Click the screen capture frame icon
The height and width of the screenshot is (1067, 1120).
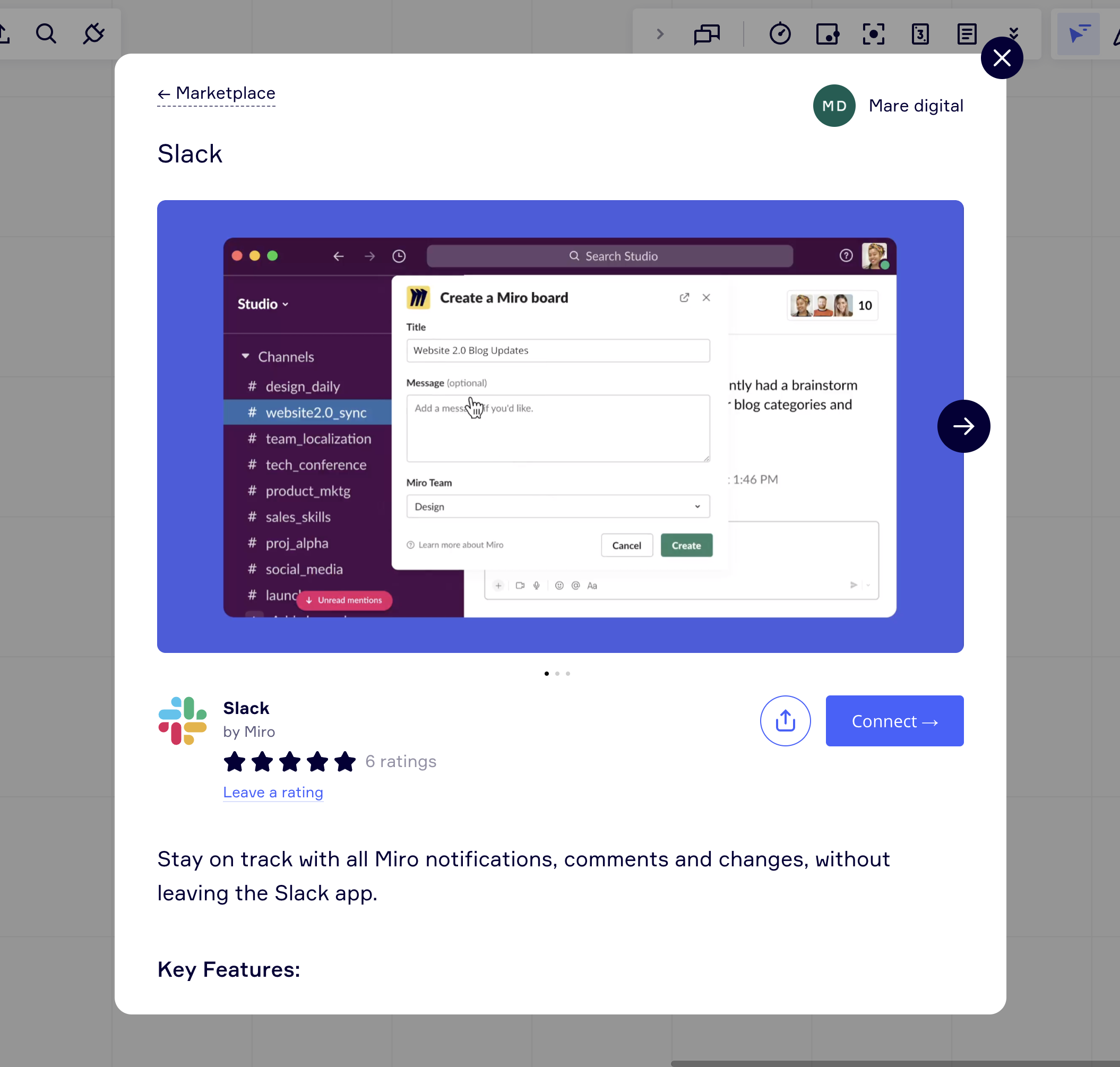(x=874, y=34)
